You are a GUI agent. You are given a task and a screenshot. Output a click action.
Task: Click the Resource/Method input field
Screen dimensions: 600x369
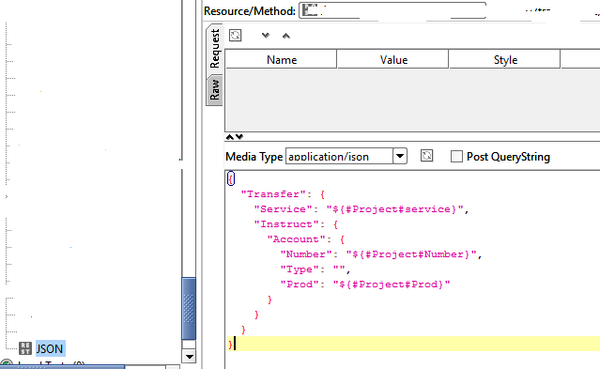[x=393, y=11]
